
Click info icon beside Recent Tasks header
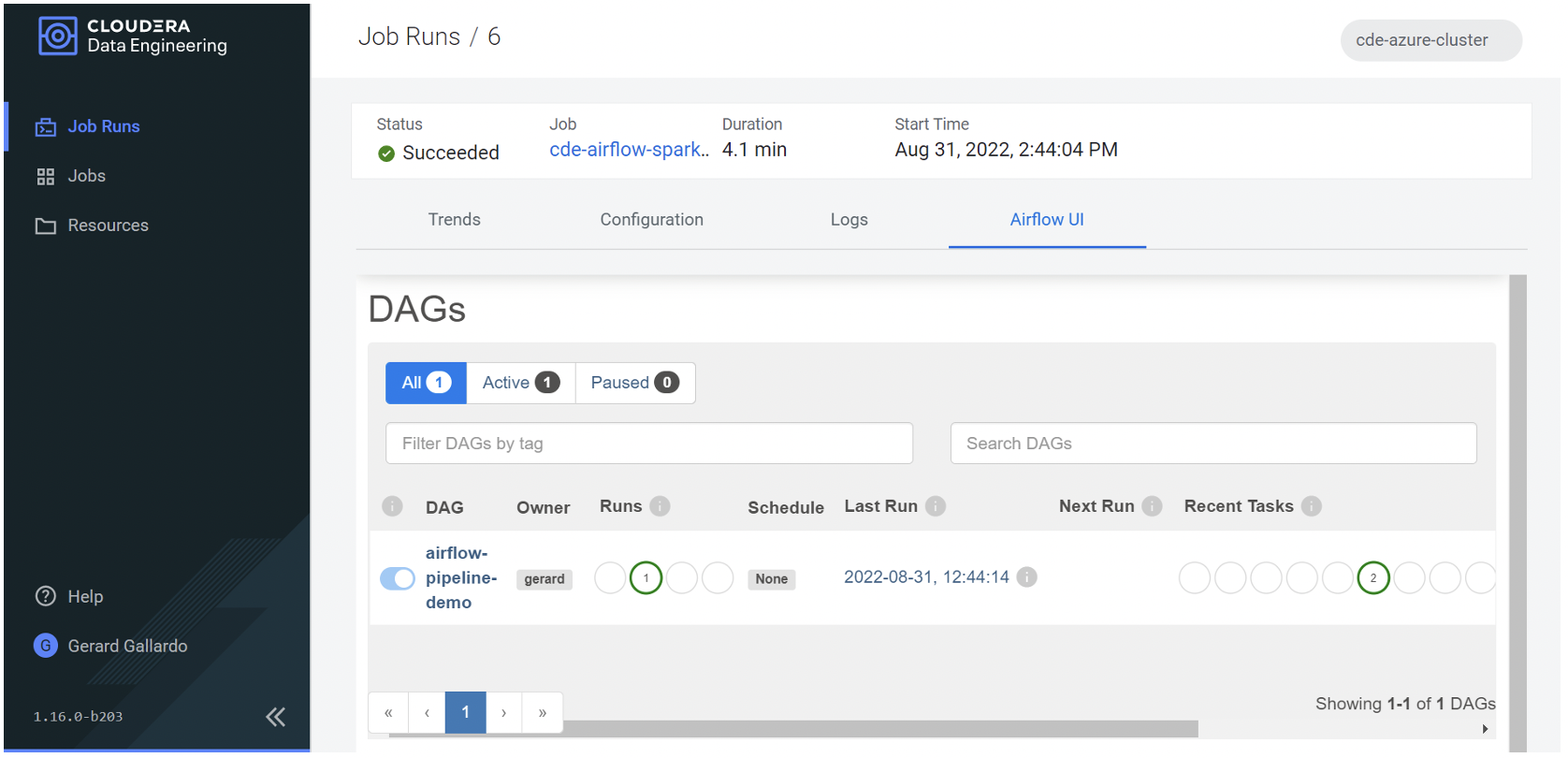point(1312,506)
